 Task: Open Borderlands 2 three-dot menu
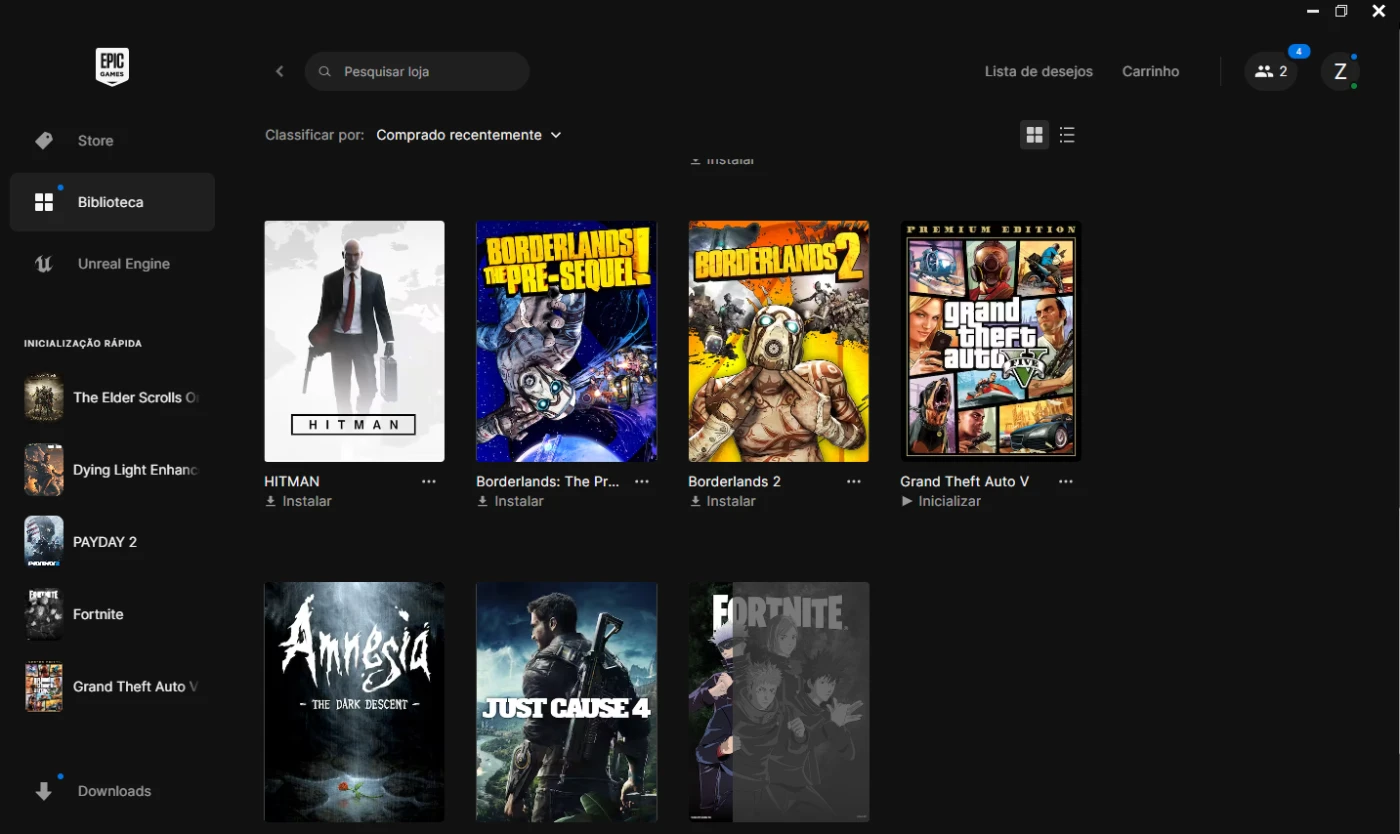854,481
